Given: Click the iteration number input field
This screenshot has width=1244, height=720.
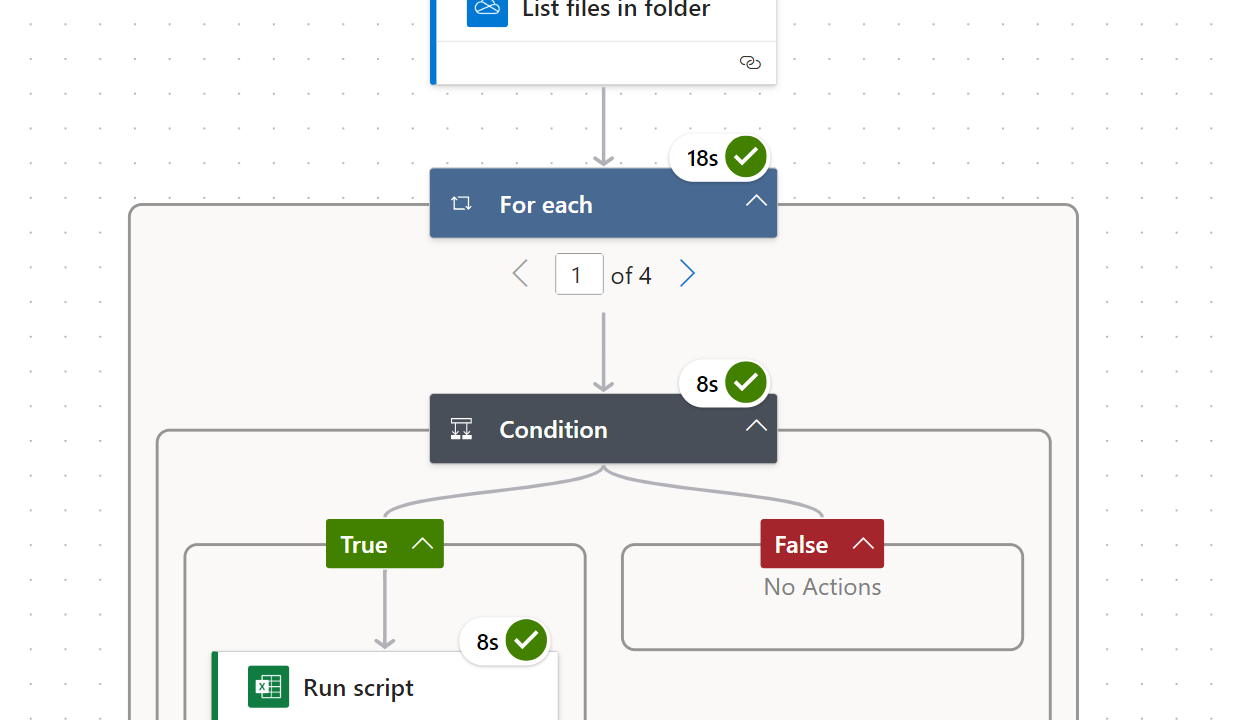Looking at the screenshot, I should (x=579, y=274).
